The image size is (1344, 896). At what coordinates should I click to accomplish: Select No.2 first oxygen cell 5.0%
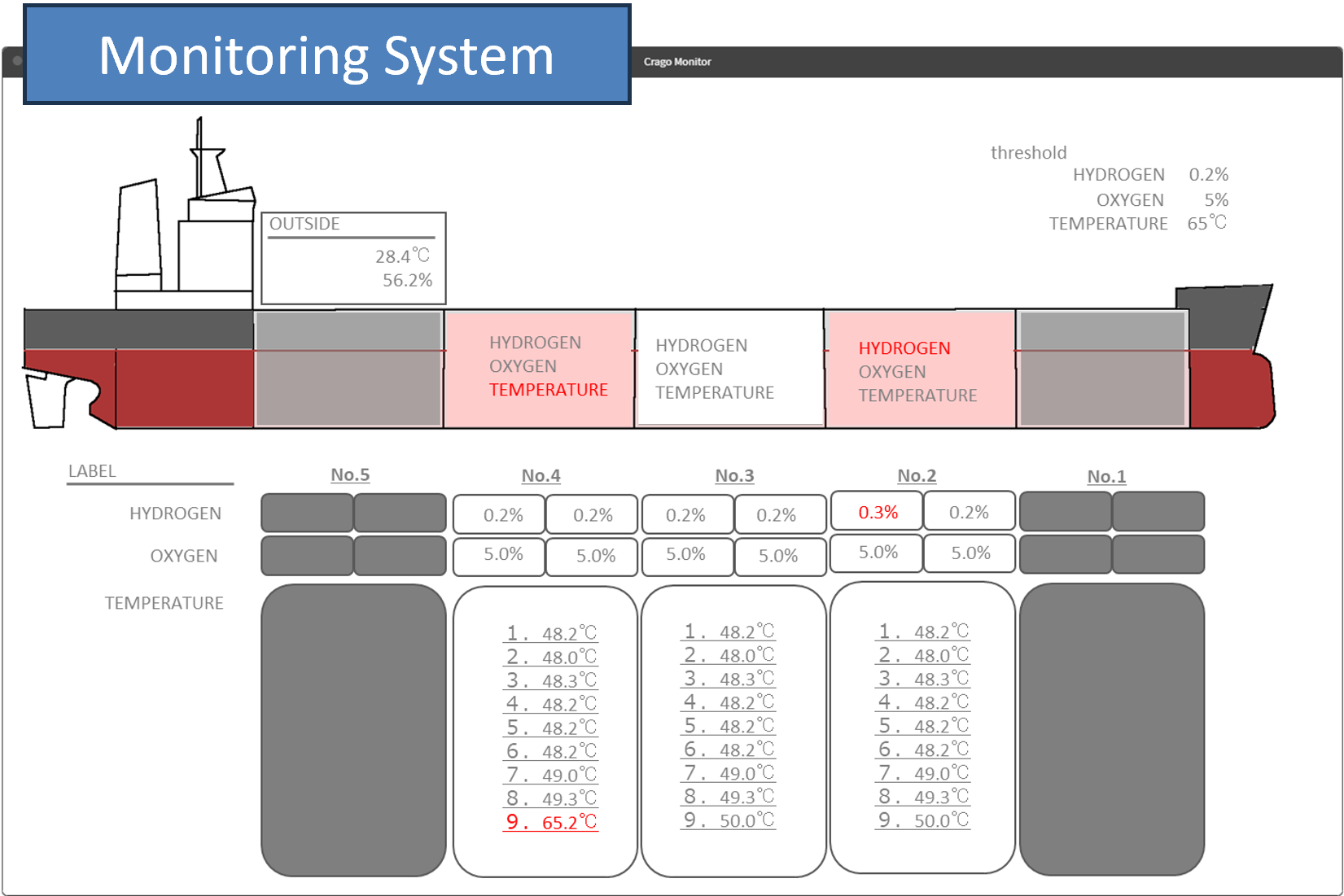[877, 553]
